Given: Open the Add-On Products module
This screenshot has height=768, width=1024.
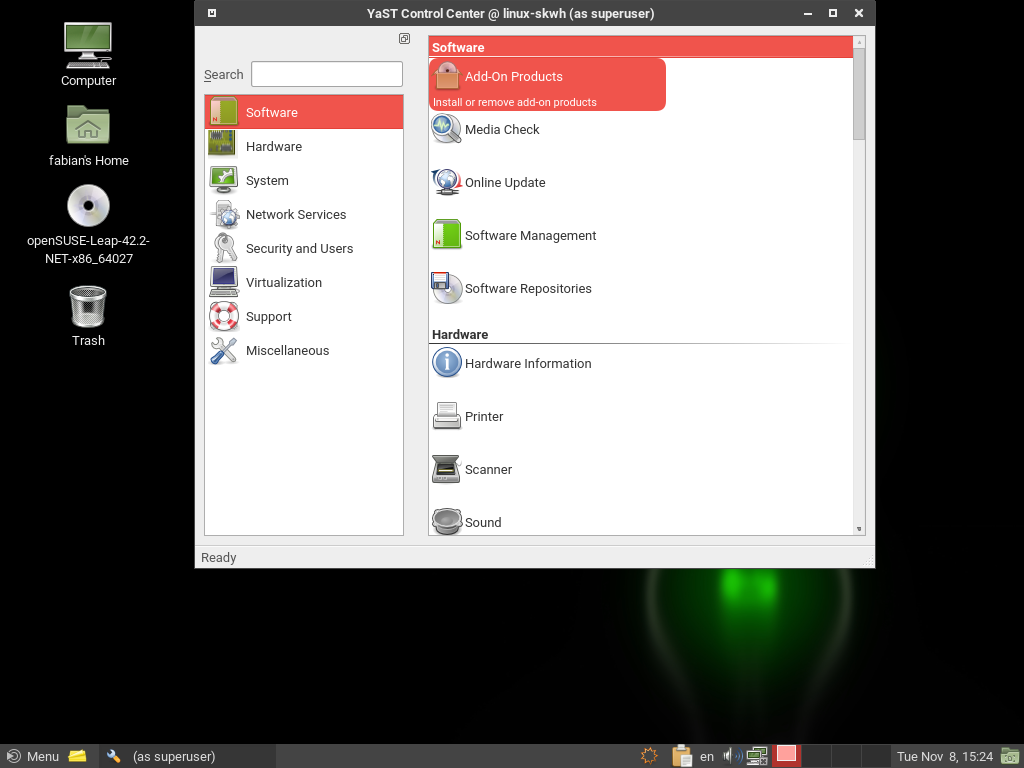Looking at the screenshot, I should (x=513, y=77).
